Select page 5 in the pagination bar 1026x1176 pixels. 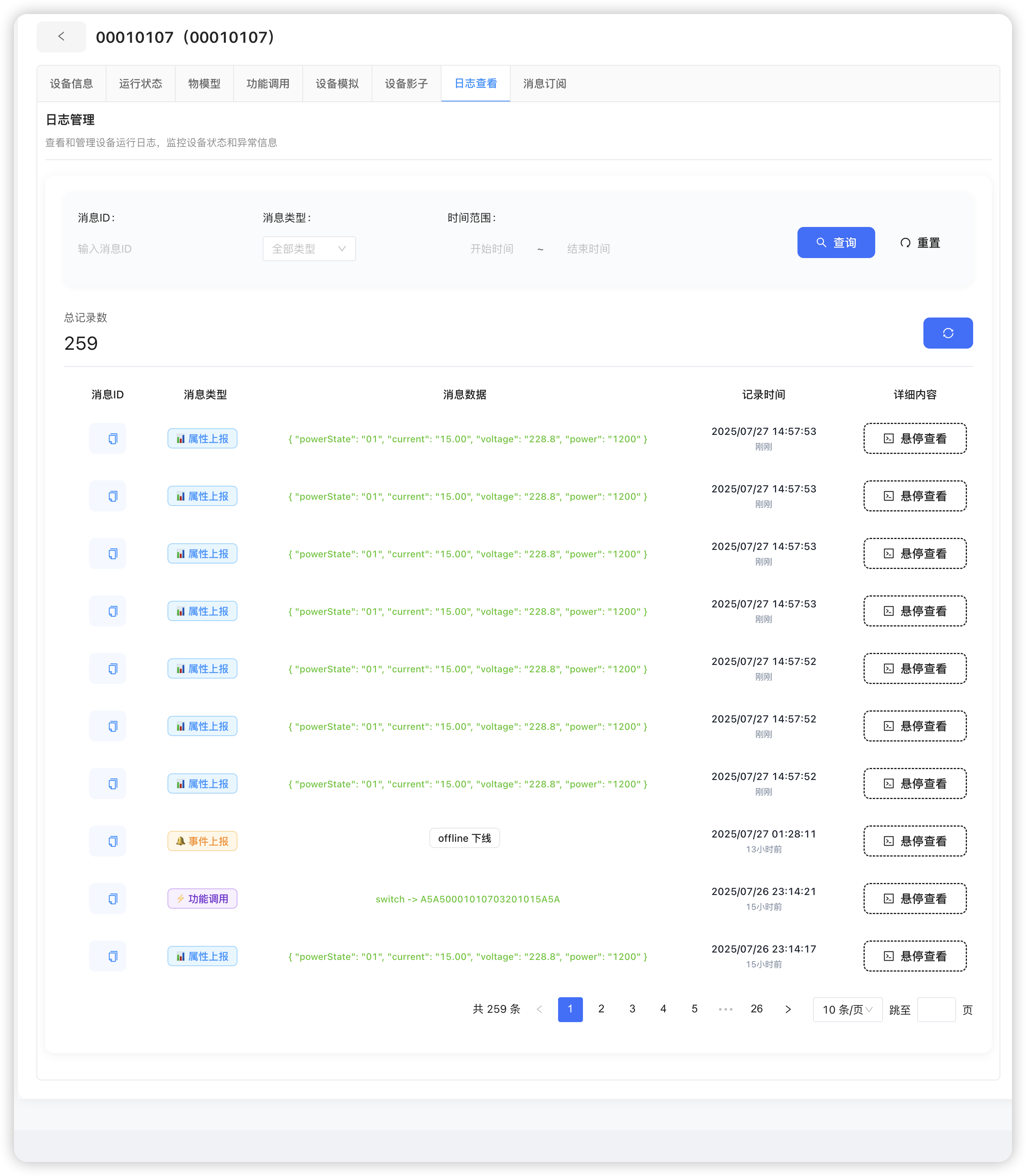pyautogui.click(x=694, y=1009)
